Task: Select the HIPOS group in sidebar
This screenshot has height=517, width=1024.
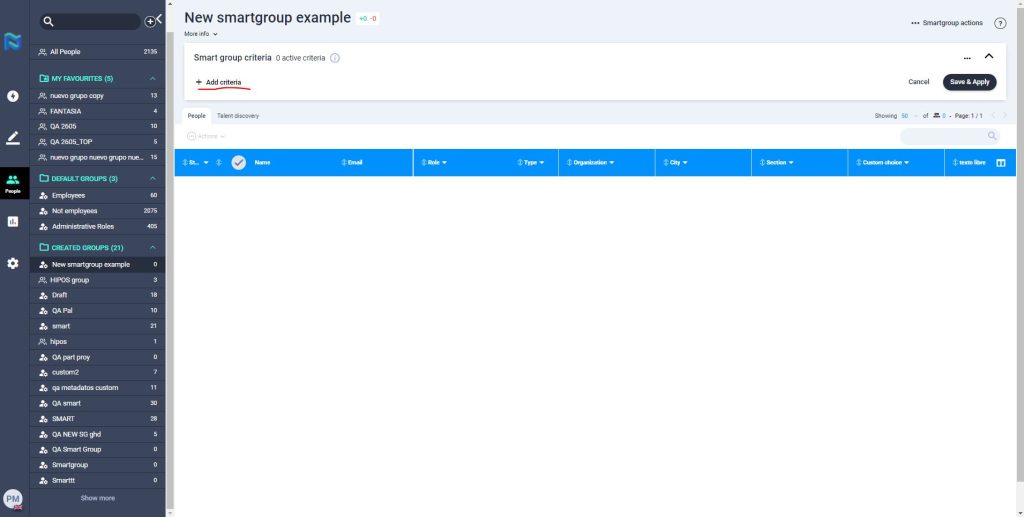Action: [x=70, y=280]
